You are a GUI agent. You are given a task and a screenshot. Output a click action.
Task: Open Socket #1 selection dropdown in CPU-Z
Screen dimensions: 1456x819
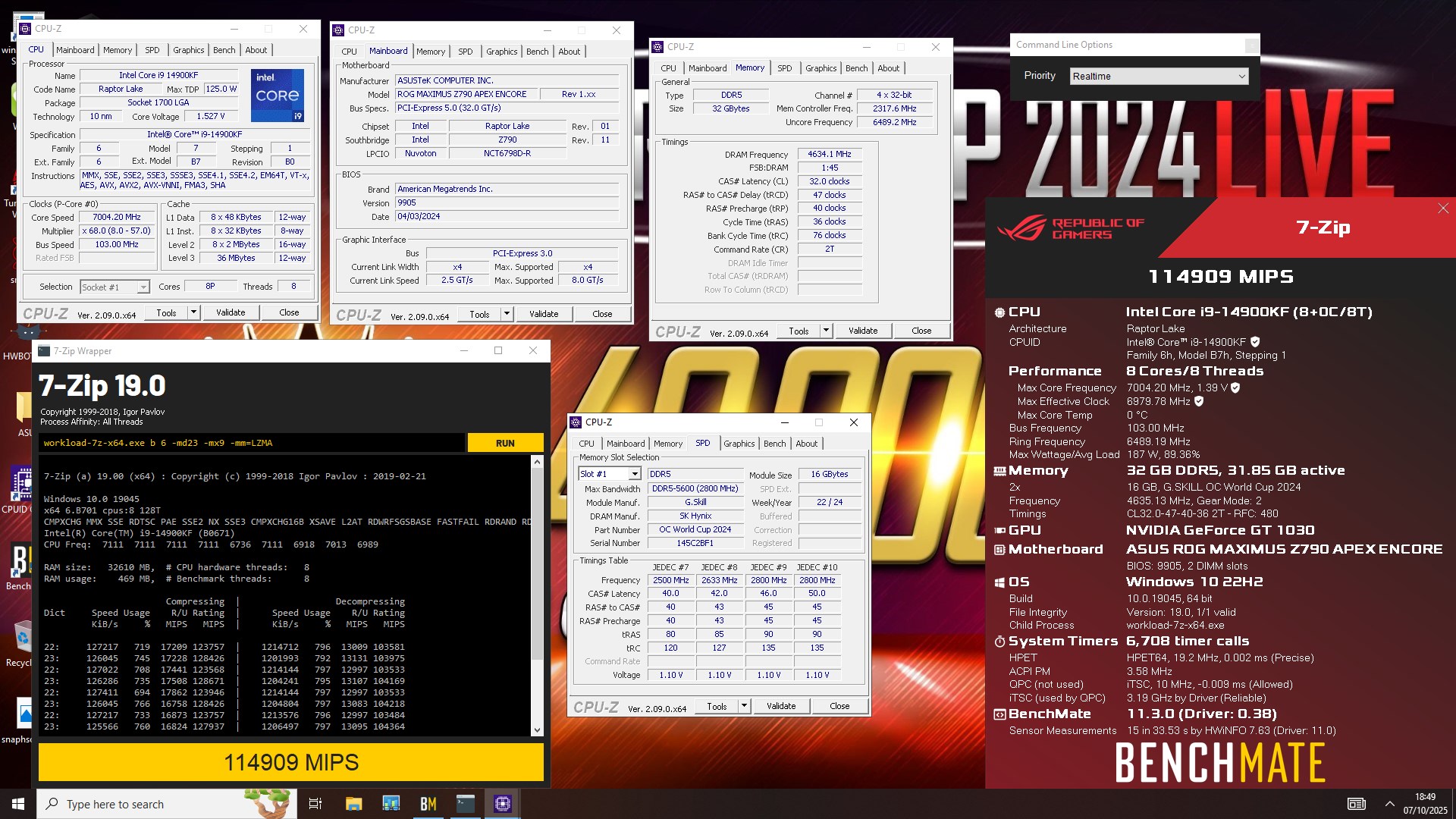115,287
